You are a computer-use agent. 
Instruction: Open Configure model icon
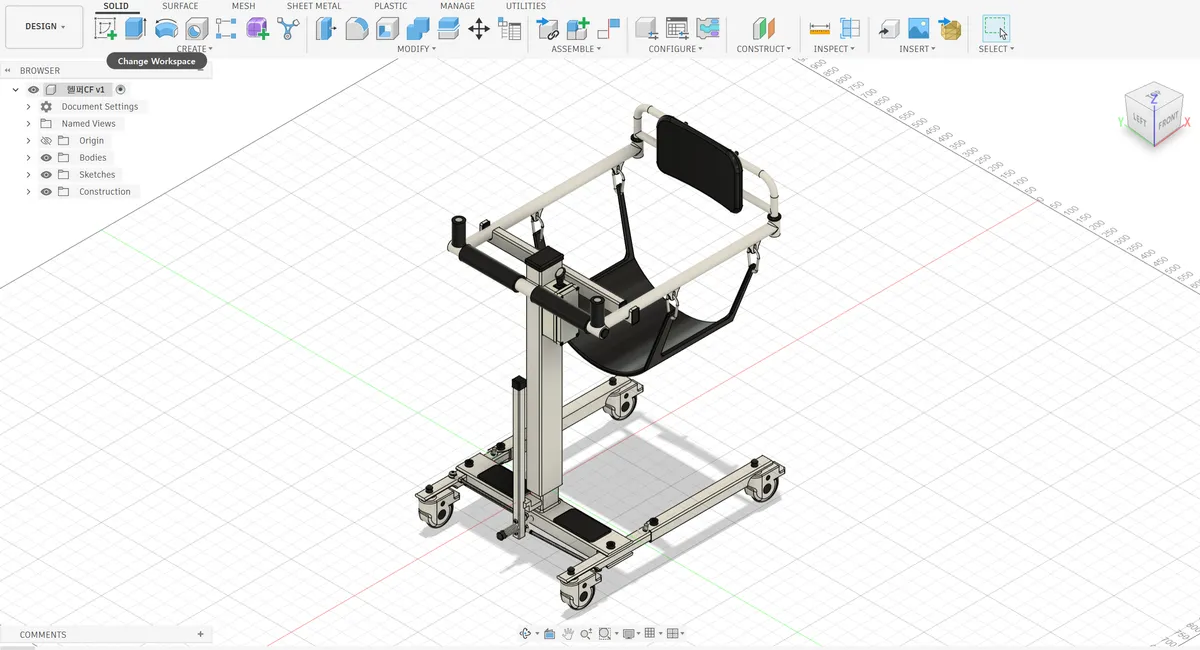tap(646, 29)
